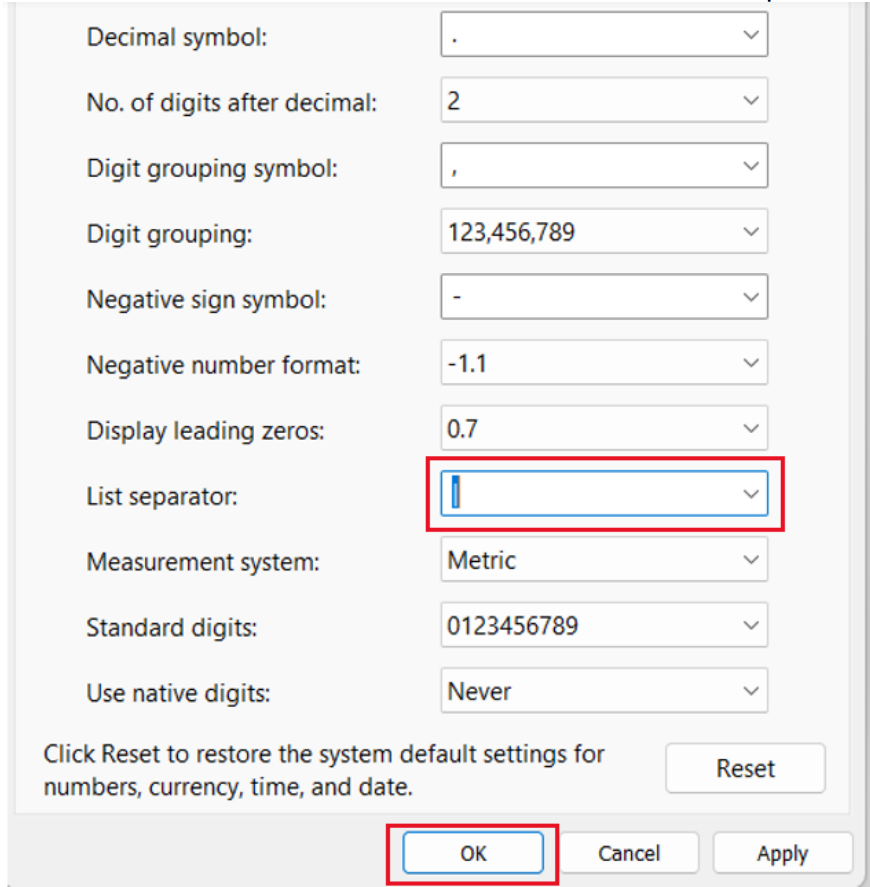Image resolution: width=870 pixels, height=887 pixels.
Task: Open the List separator dropdown arrow
Action: 750,494
